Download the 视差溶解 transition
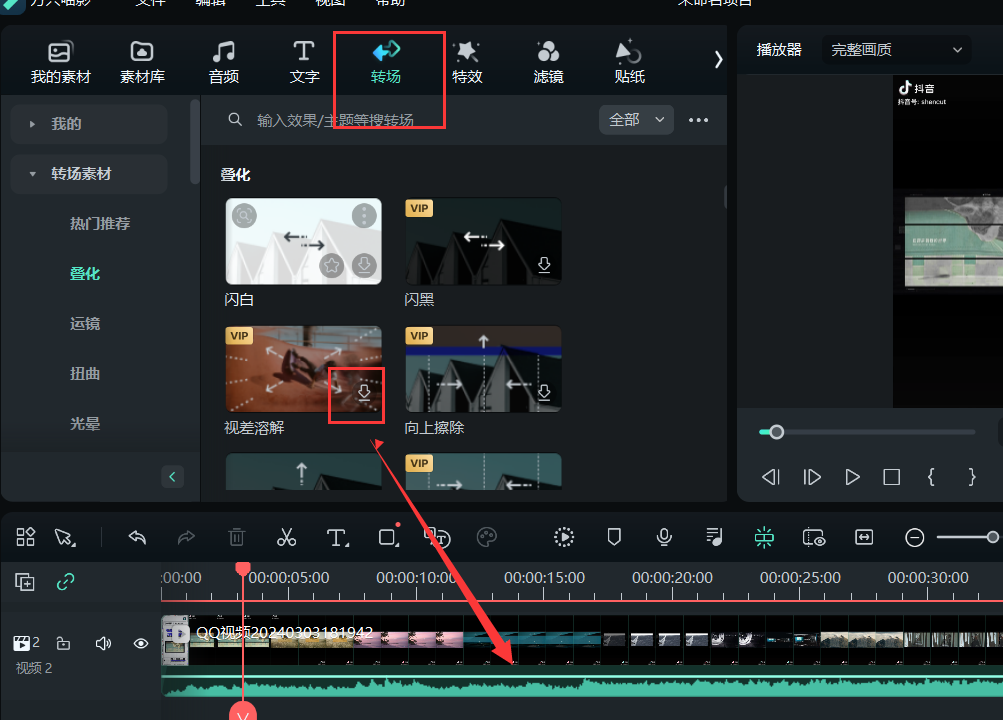 click(x=364, y=393)
